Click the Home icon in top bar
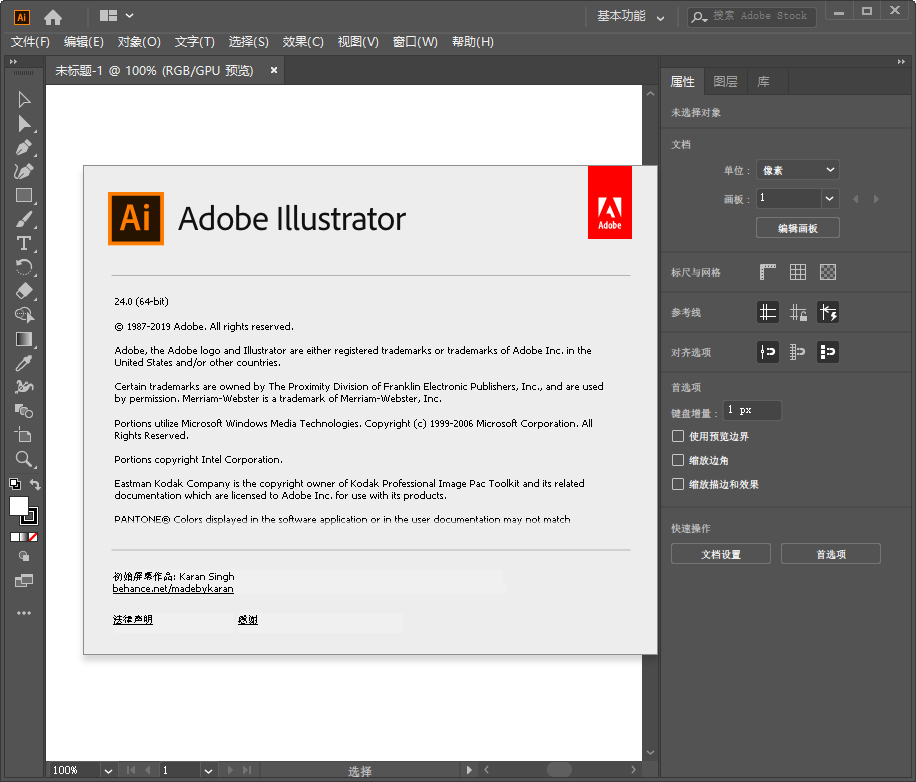 coord(53,16)
